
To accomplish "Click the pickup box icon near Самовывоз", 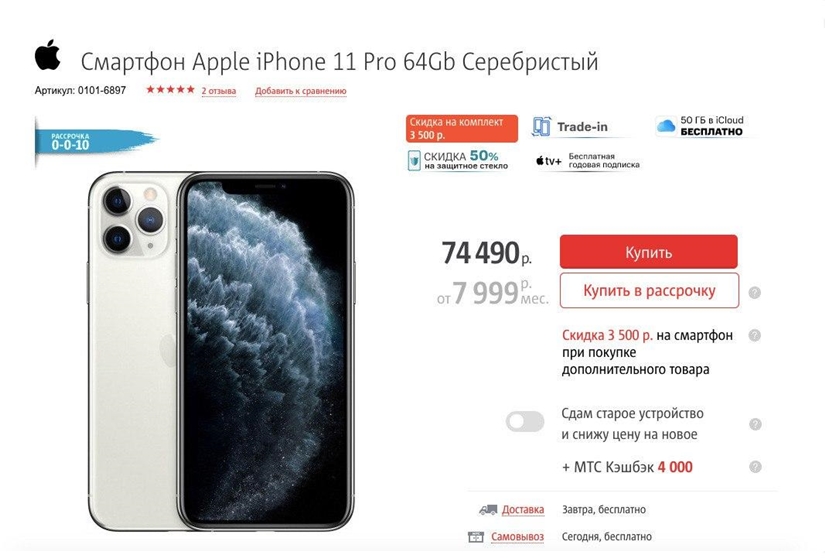I will pos(476,537).
